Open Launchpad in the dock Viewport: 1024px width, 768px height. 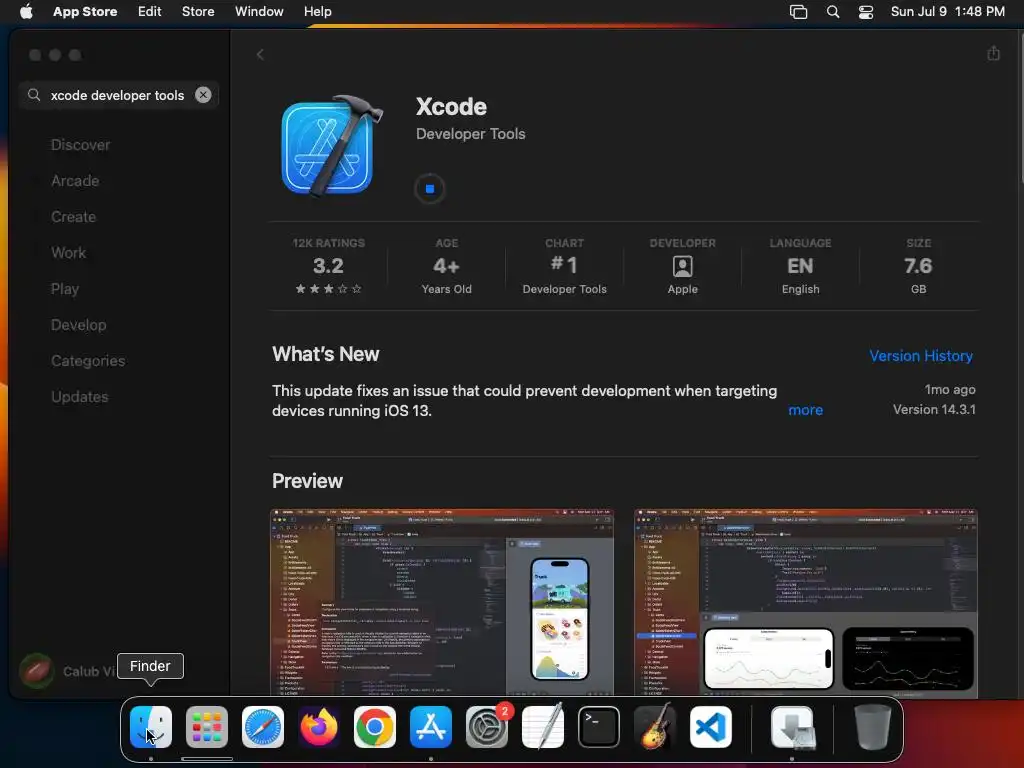207,727
